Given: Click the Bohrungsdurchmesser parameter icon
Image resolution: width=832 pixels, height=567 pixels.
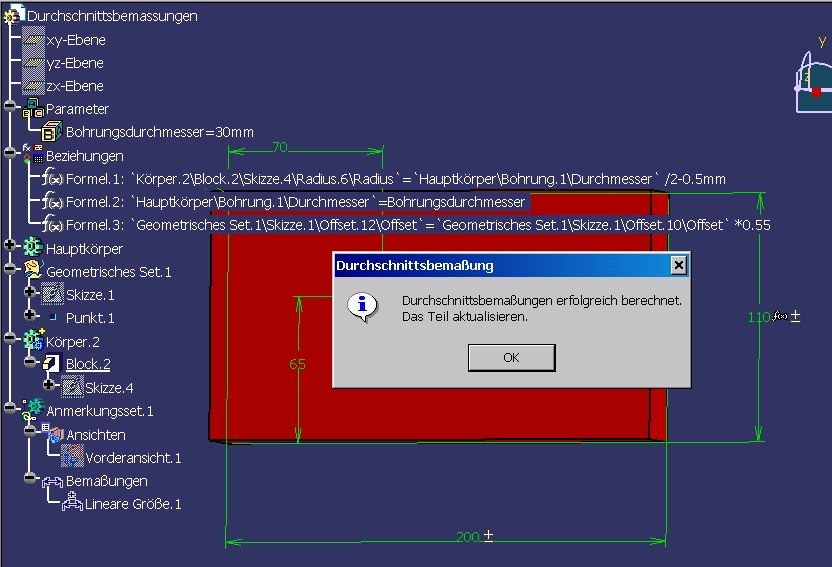Looking at the screenshot, I should pyautogui.click(x=52, y=132).
